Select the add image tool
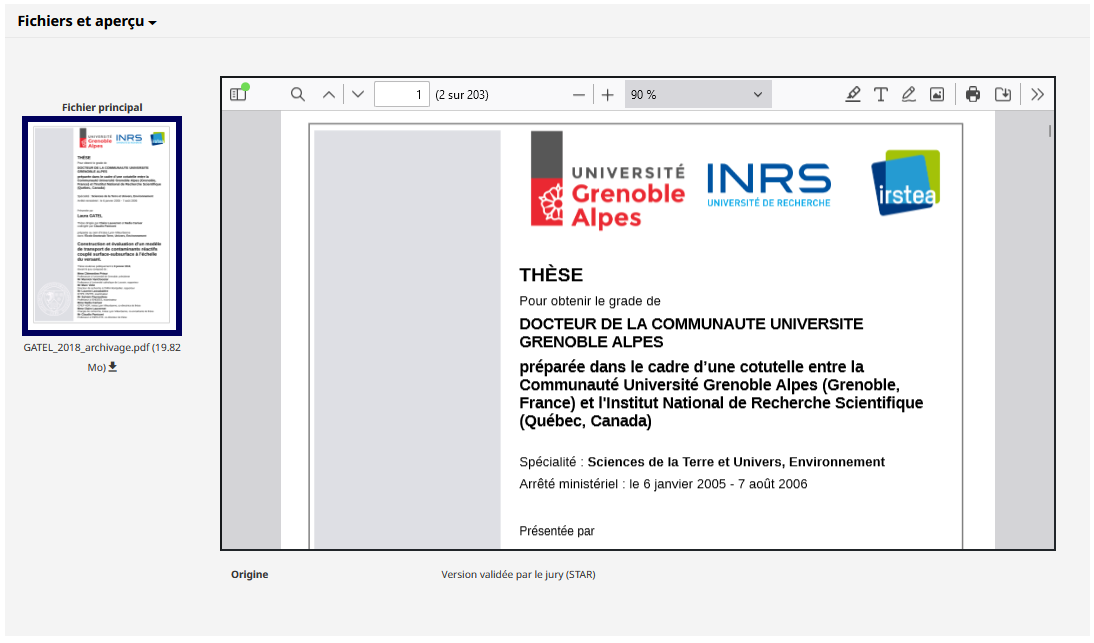 (937, 94)
